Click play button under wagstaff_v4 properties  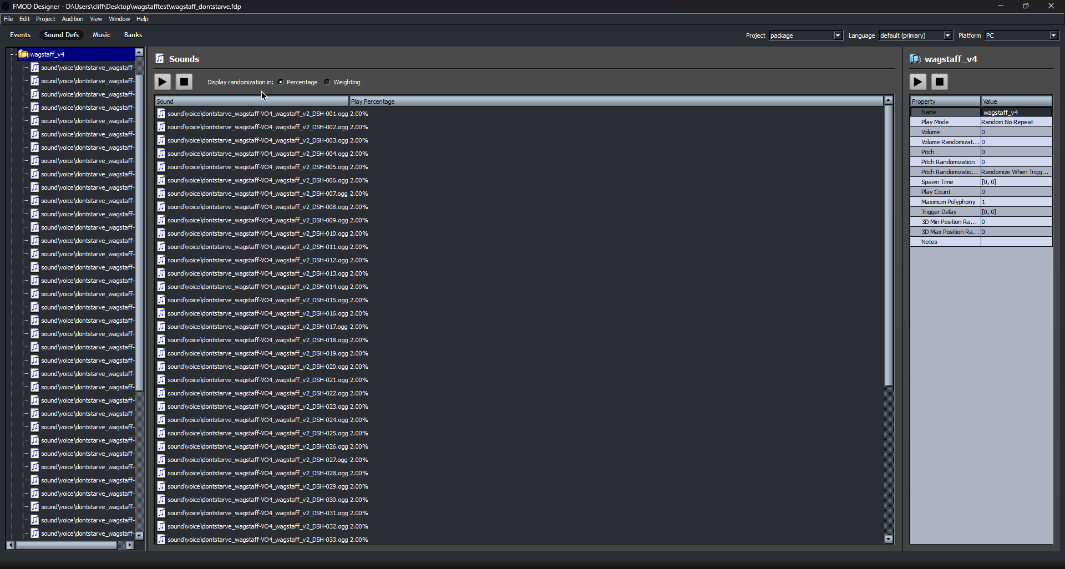click(918, 81)
